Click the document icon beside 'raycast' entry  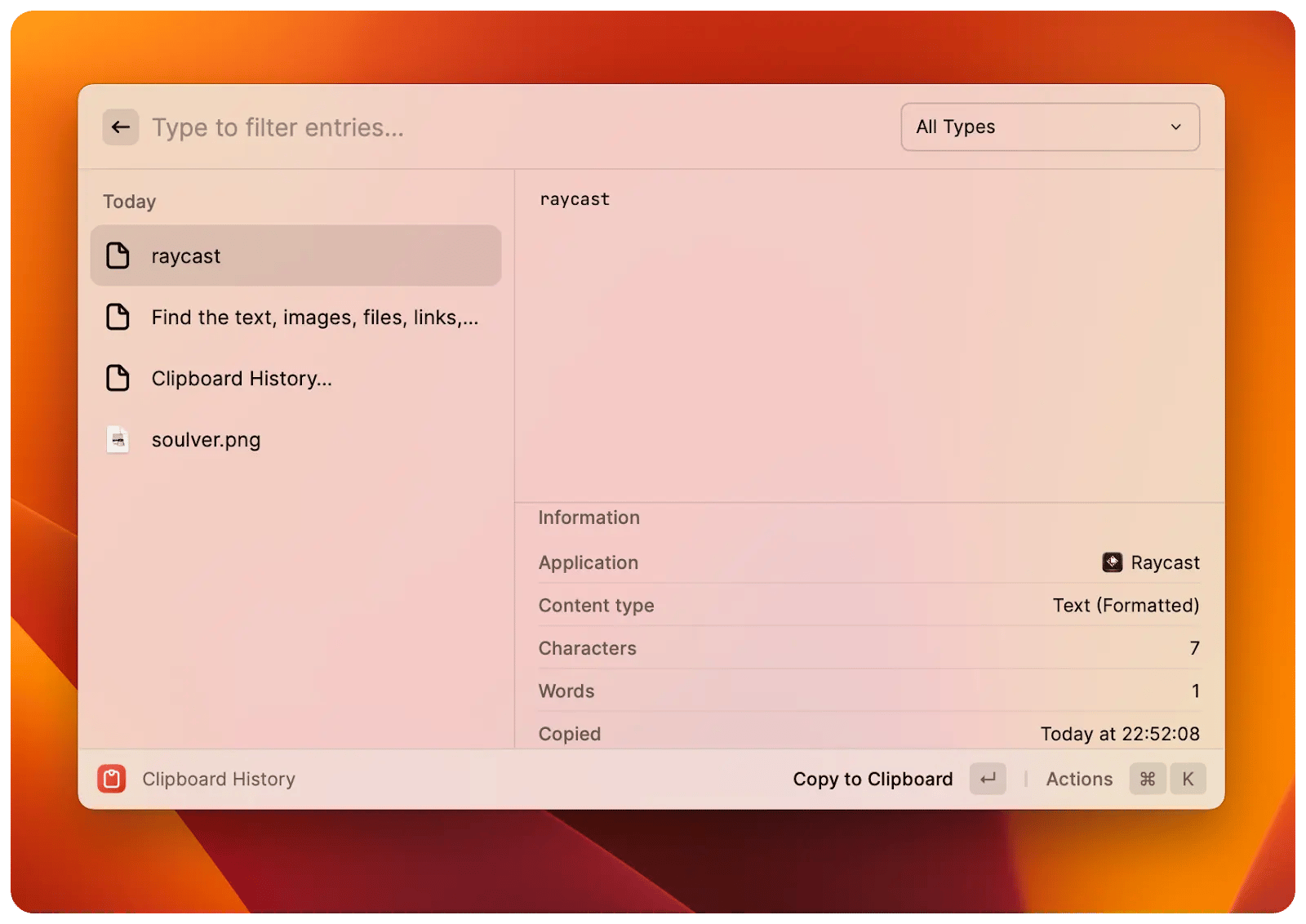click(118, 255)
